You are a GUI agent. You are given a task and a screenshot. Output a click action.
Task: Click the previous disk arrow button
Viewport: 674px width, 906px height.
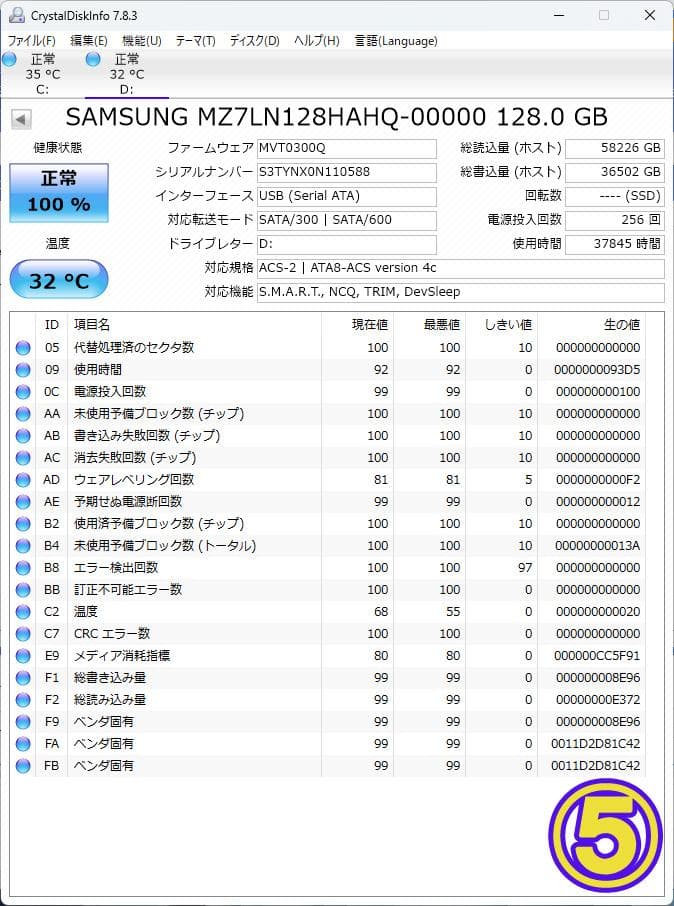point(21,119)
